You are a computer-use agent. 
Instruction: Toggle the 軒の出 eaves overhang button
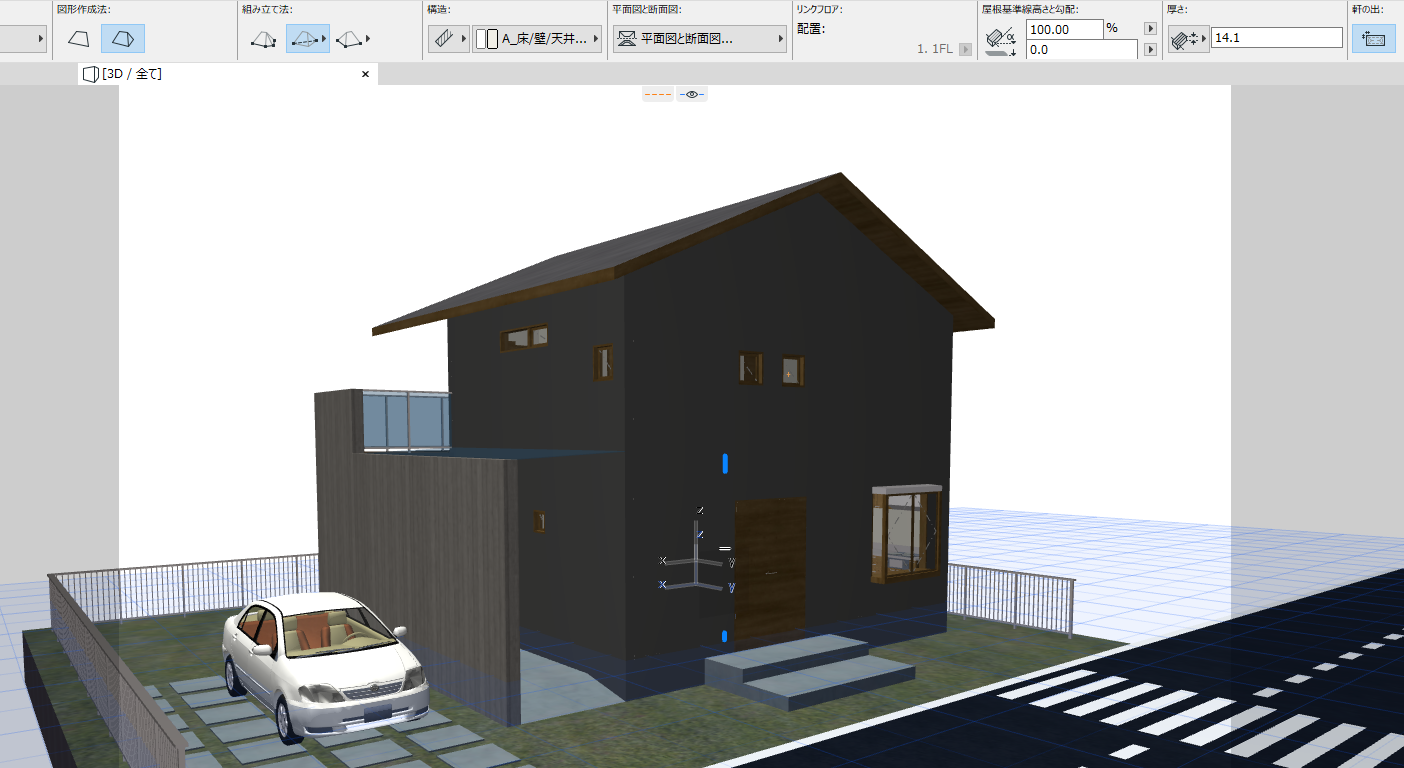[1374, 39]
